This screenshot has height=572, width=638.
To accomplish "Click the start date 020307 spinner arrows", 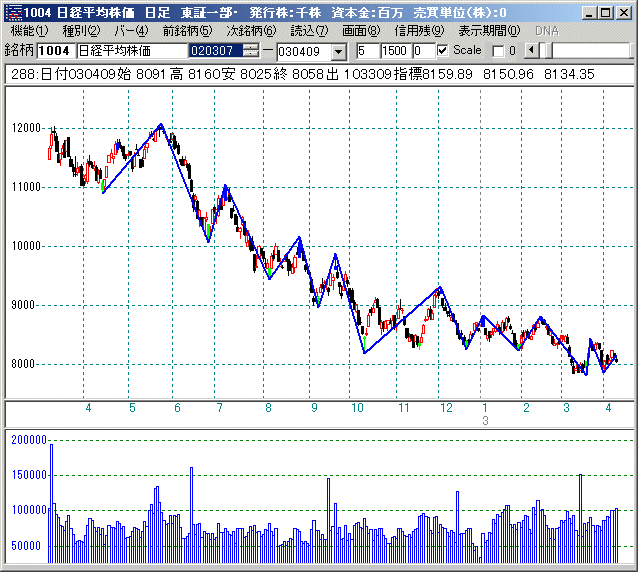I will (250, 51).
